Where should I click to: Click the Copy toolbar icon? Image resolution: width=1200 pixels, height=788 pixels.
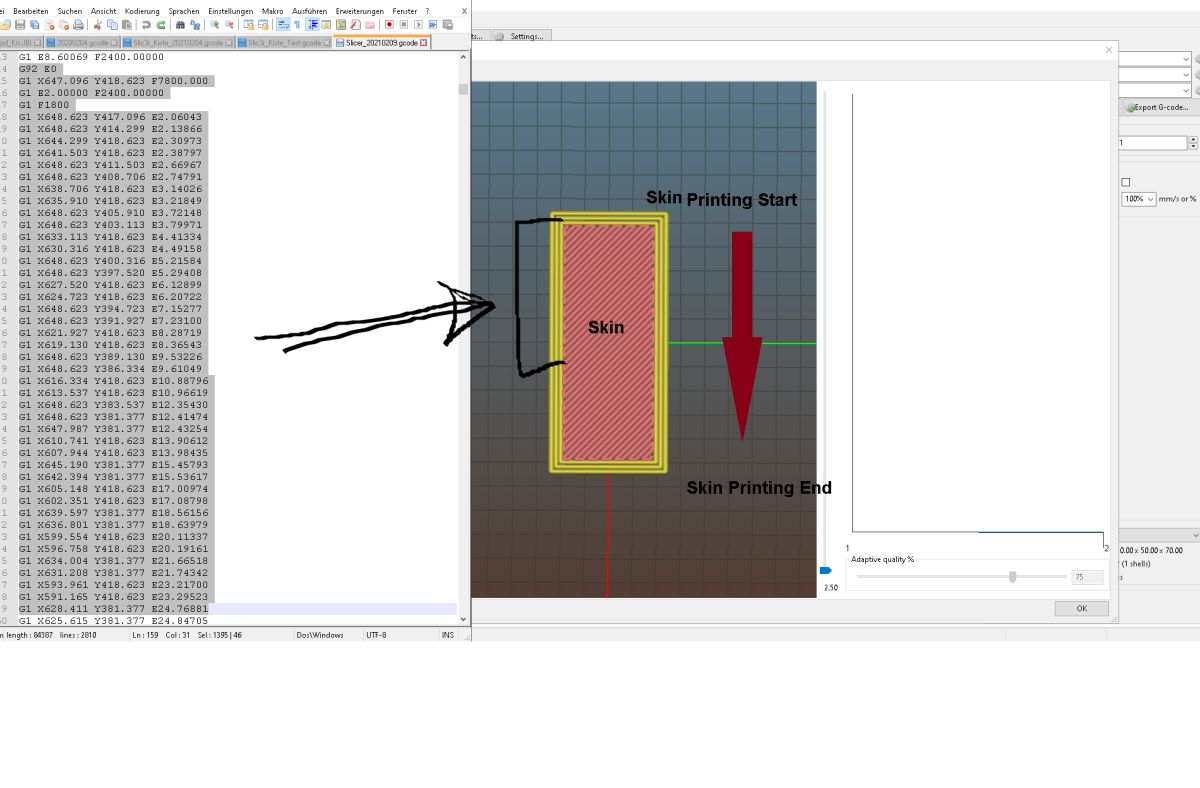tap(112, 24)
